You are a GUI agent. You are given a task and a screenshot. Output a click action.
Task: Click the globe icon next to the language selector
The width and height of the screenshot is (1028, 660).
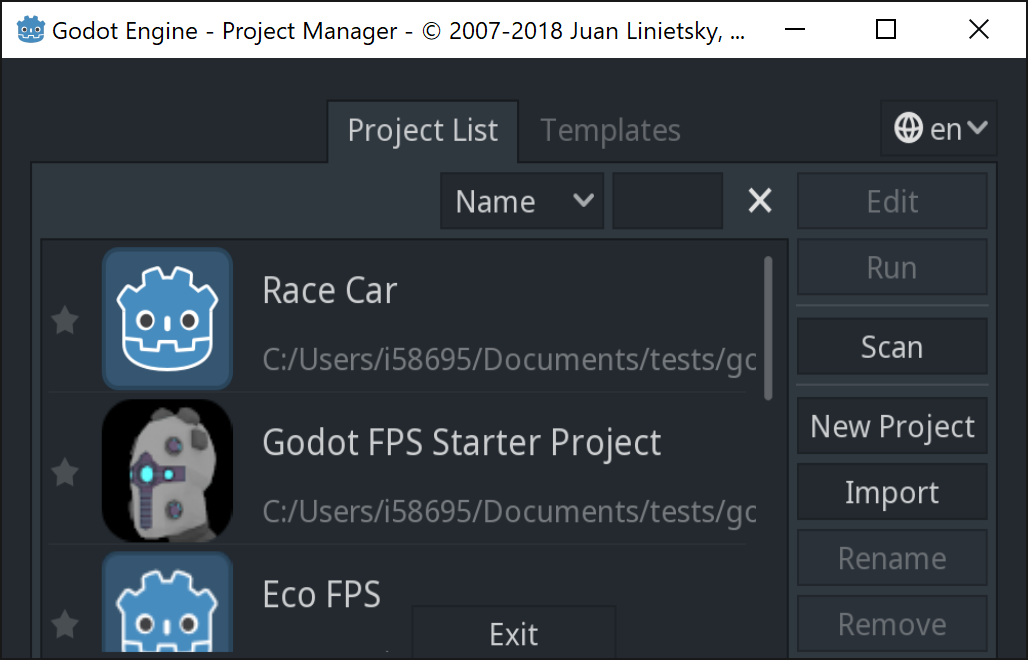[x=910, y=128]
